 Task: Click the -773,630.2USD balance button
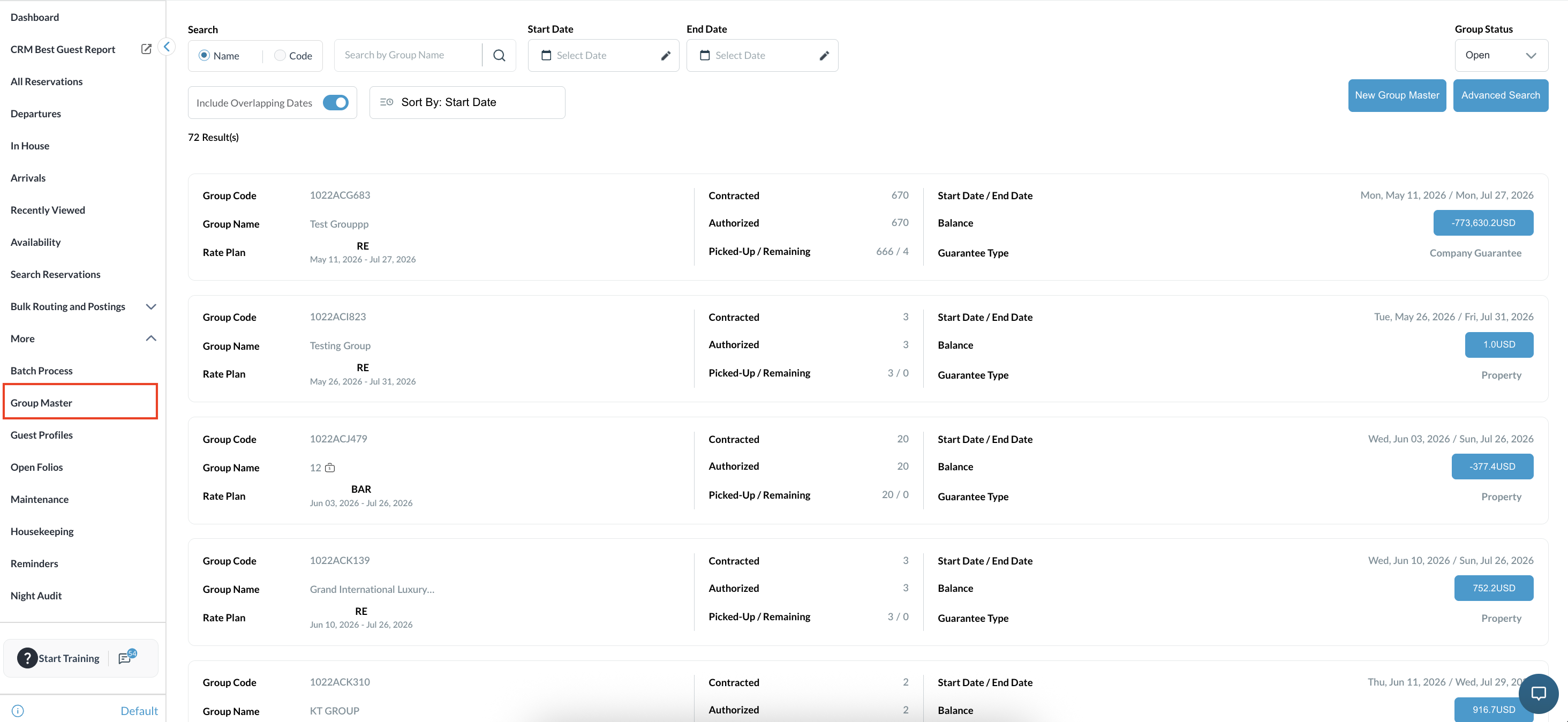(x=1483, y=223)
